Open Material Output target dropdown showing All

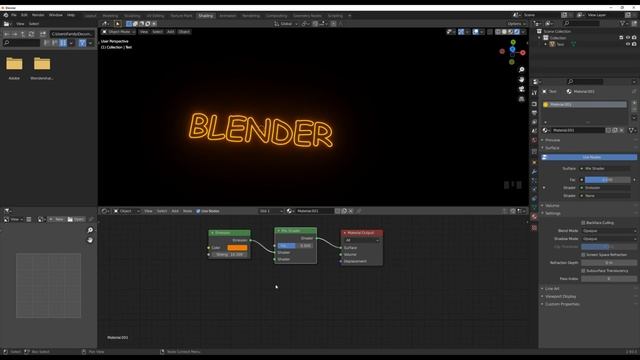[362, 240]
